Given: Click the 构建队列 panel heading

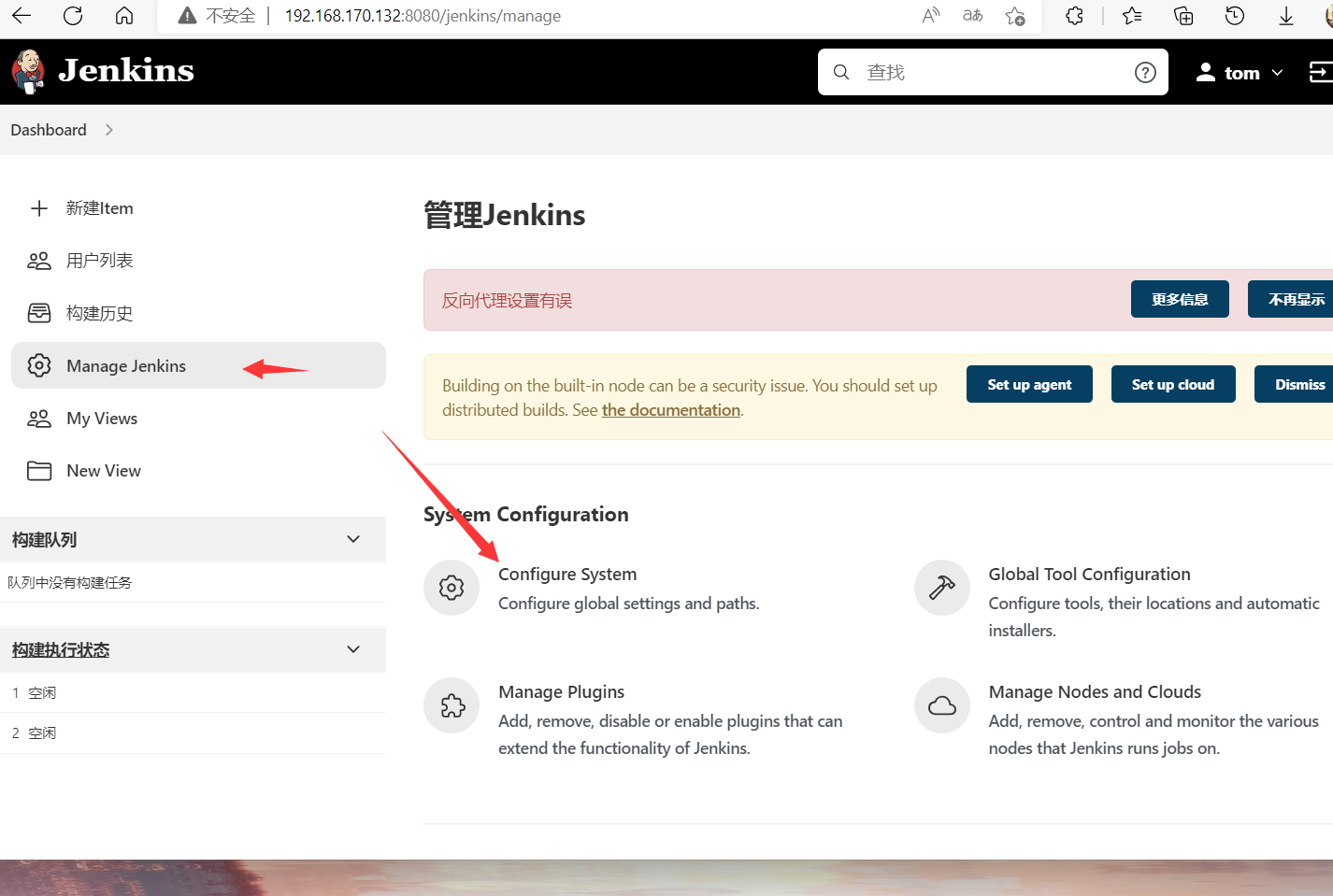Looking at the screenshot, I should pos(44,539).
